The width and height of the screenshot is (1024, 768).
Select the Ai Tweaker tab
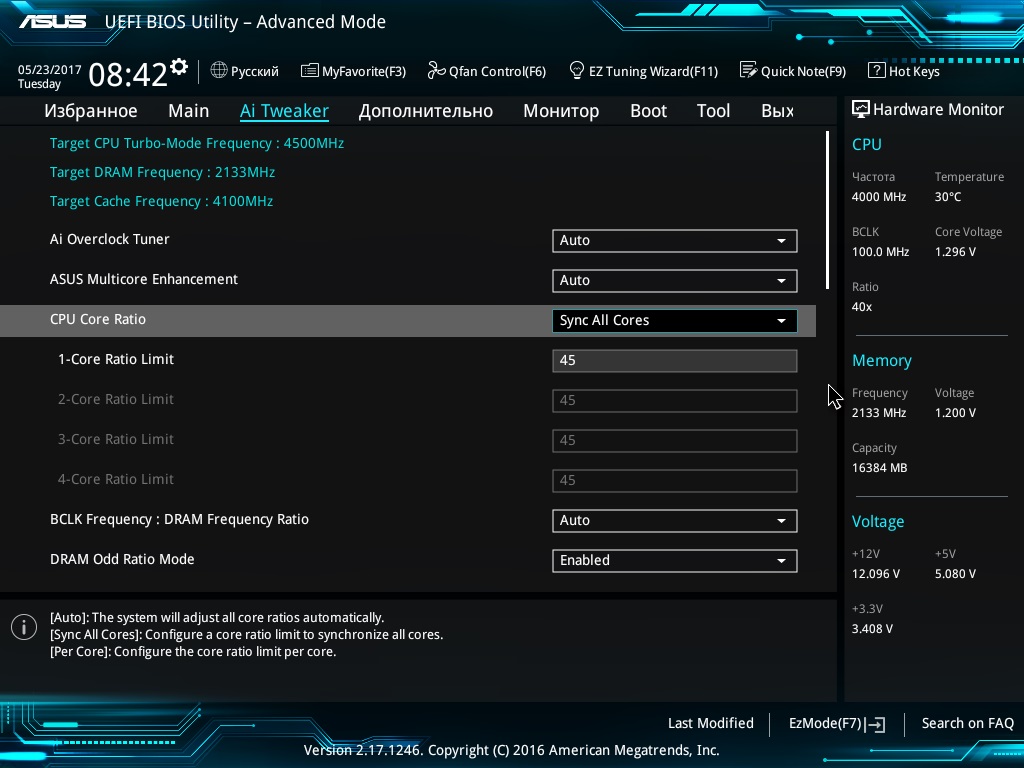click(284, 111)
